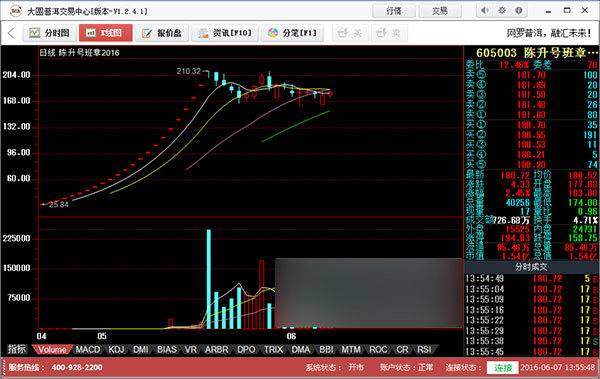Screen dimensions: 600x379
Task: Select the Volume indicator tab
Action: pos(52,350)
